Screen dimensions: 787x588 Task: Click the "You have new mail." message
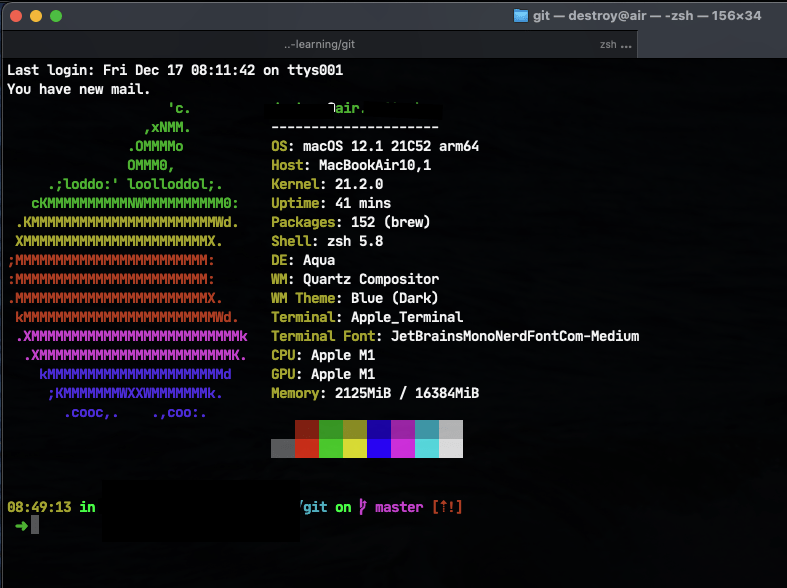(x=79, y=89)
